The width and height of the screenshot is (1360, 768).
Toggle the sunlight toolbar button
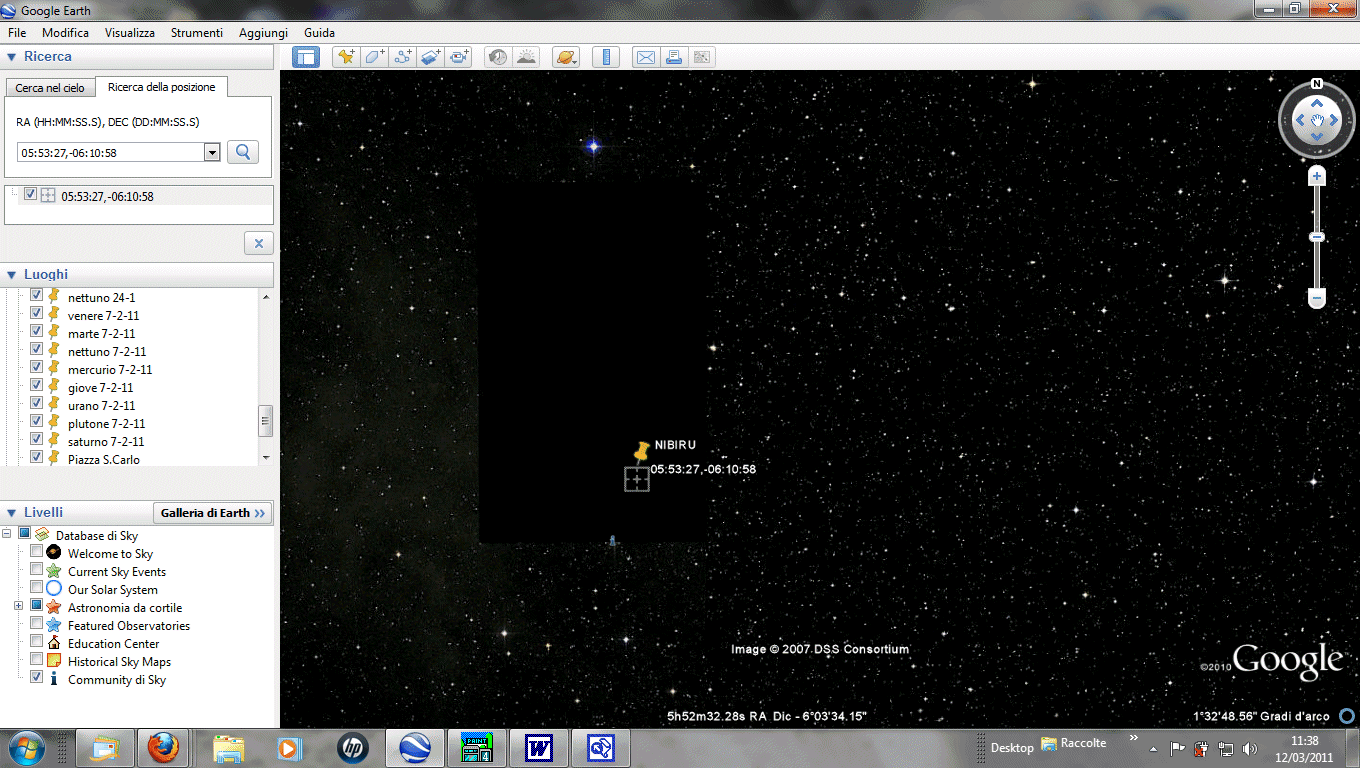[x=526, y=57]
